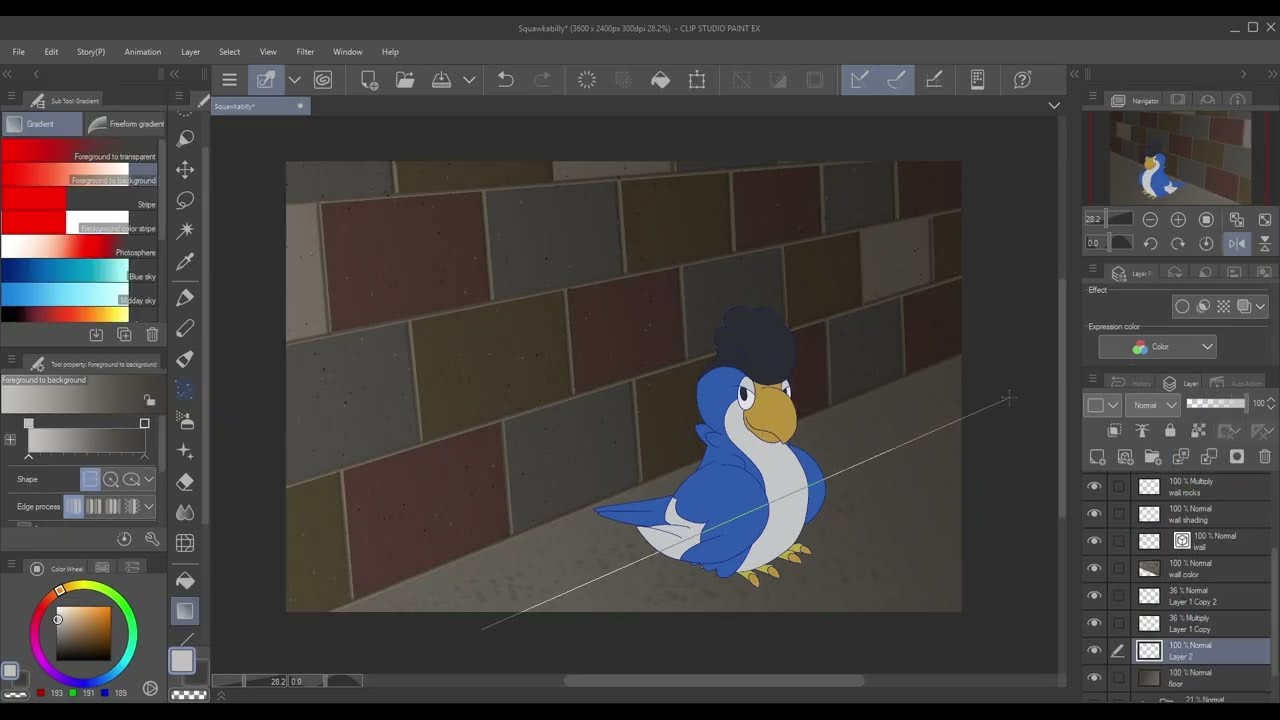Screen dimensions: 1280x720
Task: Rotate canvas left in the Navigator
Action: pos(1150,244)
